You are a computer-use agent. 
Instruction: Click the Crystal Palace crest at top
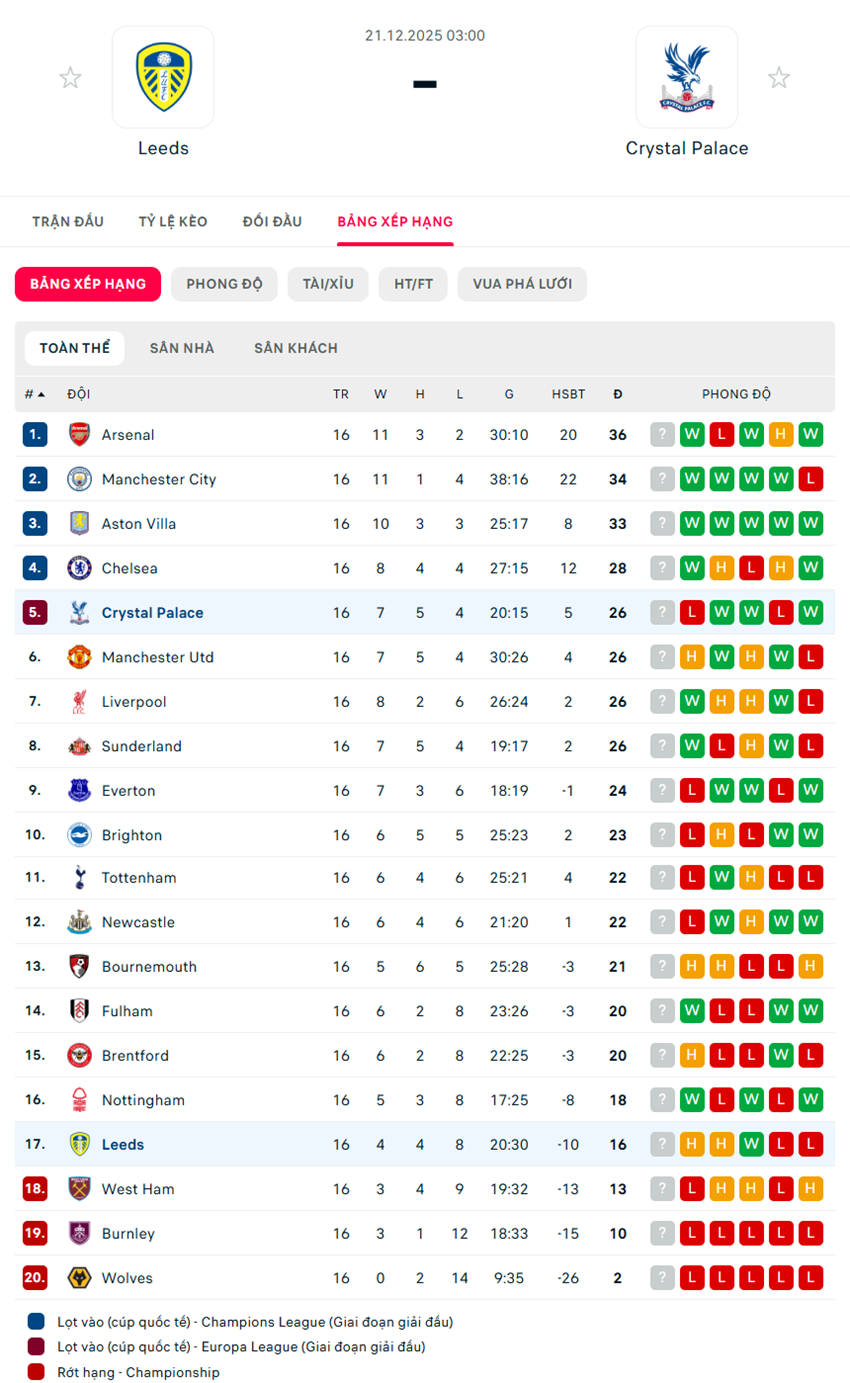[x=686, y=77]
